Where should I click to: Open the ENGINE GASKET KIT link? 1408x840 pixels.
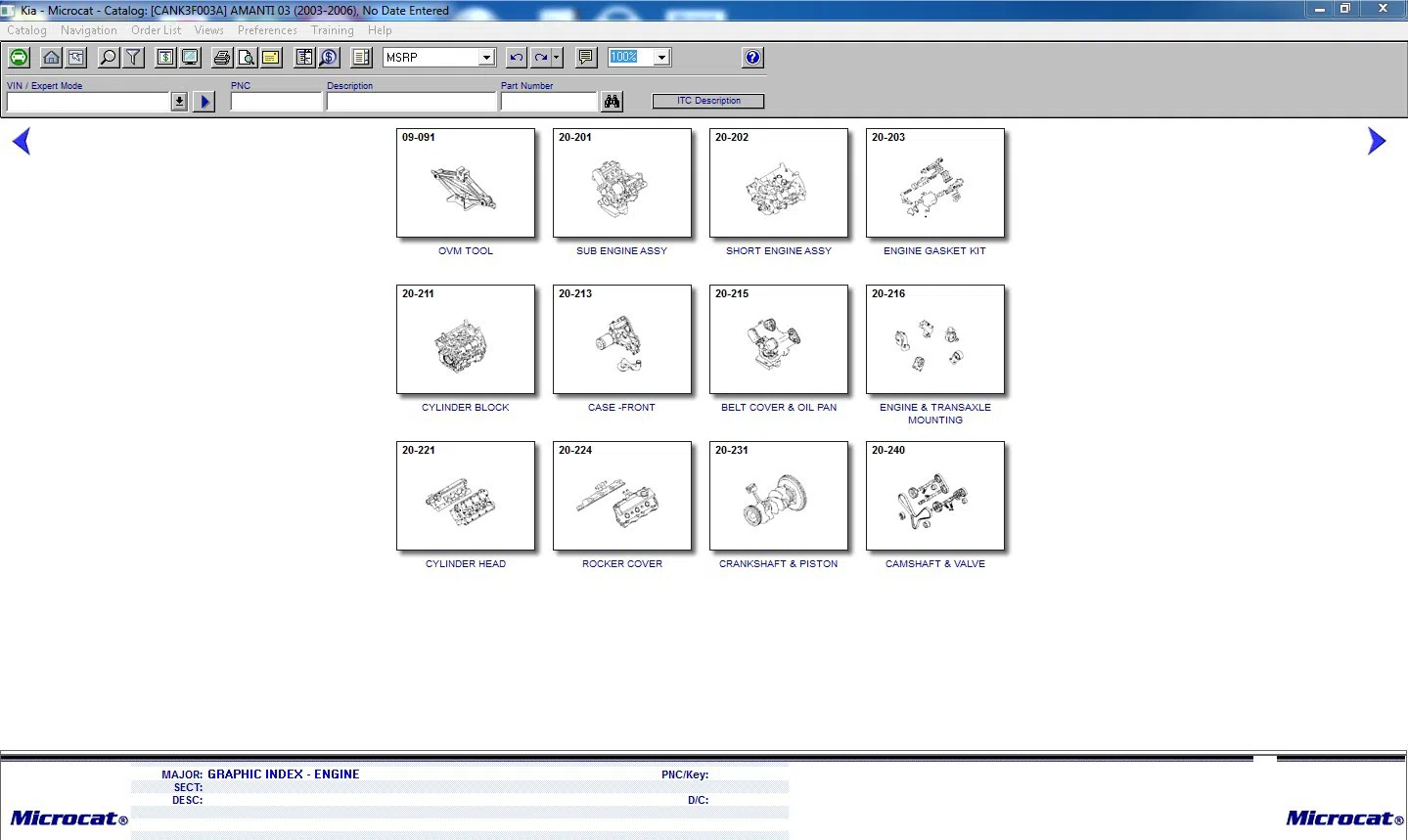pos(935,251)
